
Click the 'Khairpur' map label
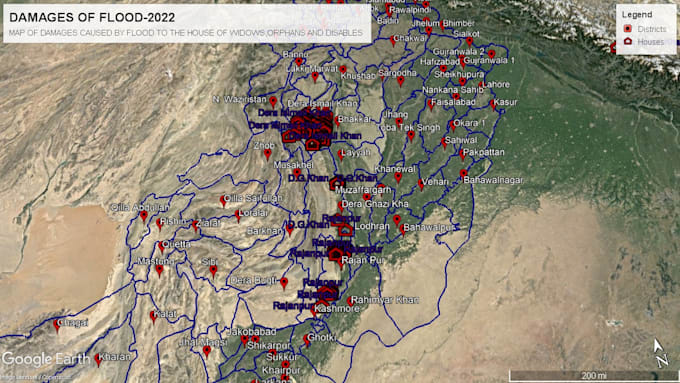pyautogui.click(x=281, y=370)
